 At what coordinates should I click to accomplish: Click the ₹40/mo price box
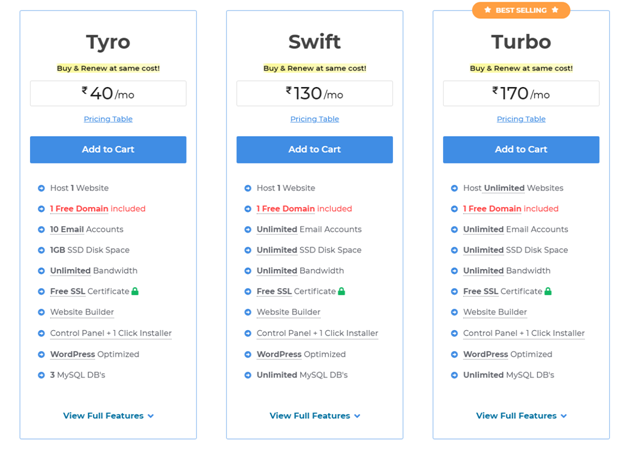coord(108,94)
